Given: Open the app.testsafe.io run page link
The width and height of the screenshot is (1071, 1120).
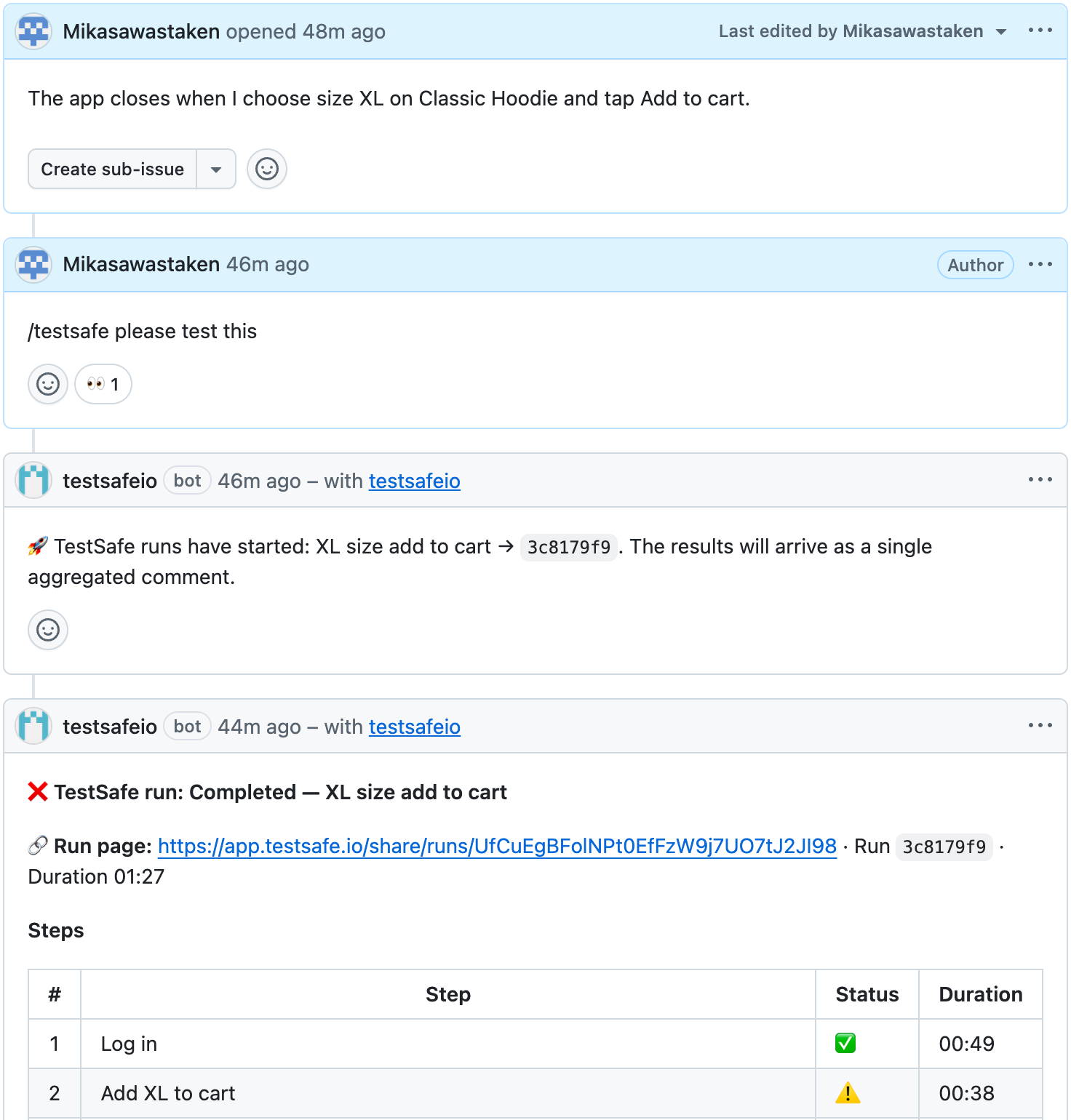Looking at the screenshot, I should [x=497, y=847].
